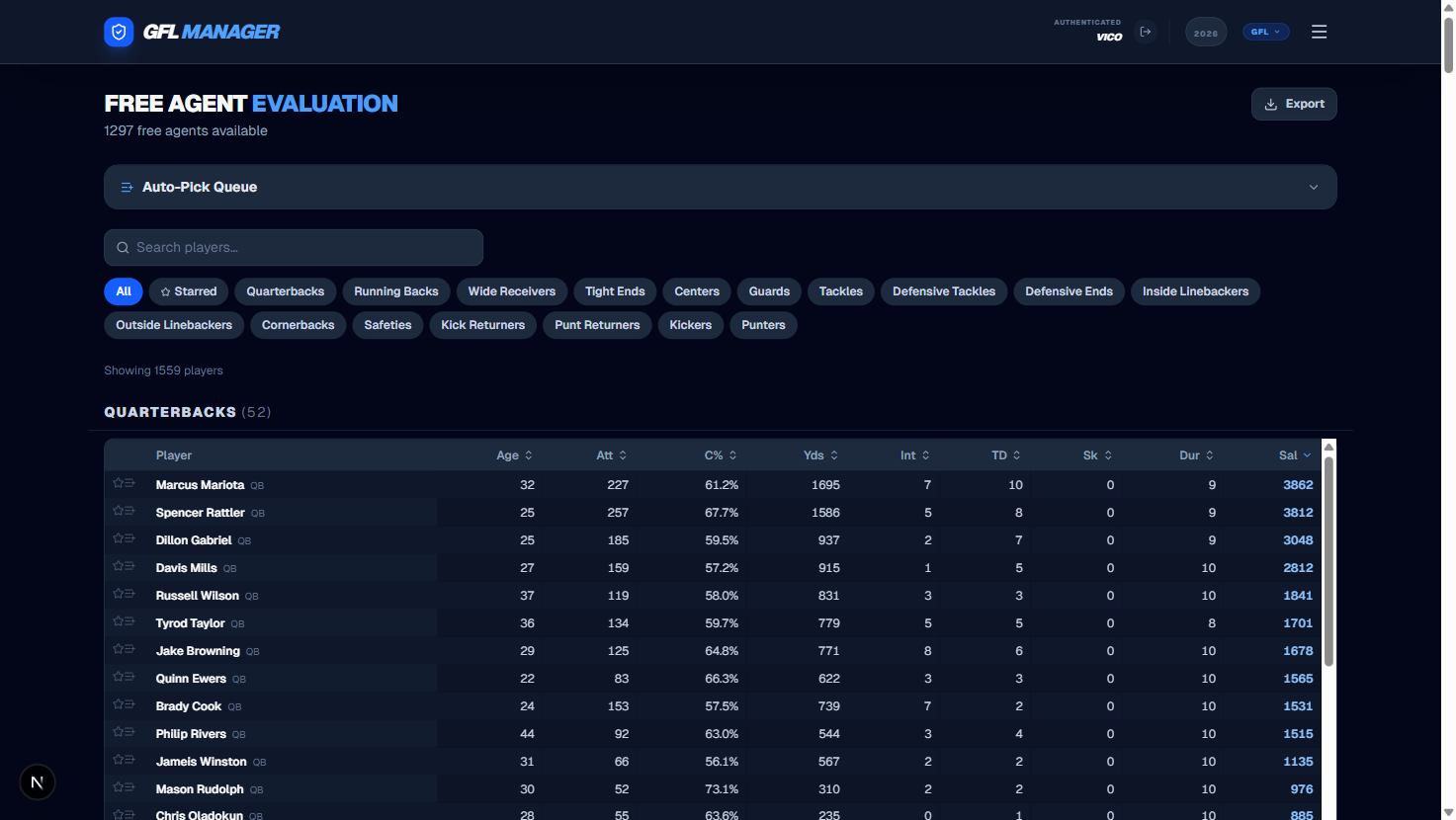Expand the Auto-Pick Queue panel
Screen dimensions: 1456x820
point(720,187)
